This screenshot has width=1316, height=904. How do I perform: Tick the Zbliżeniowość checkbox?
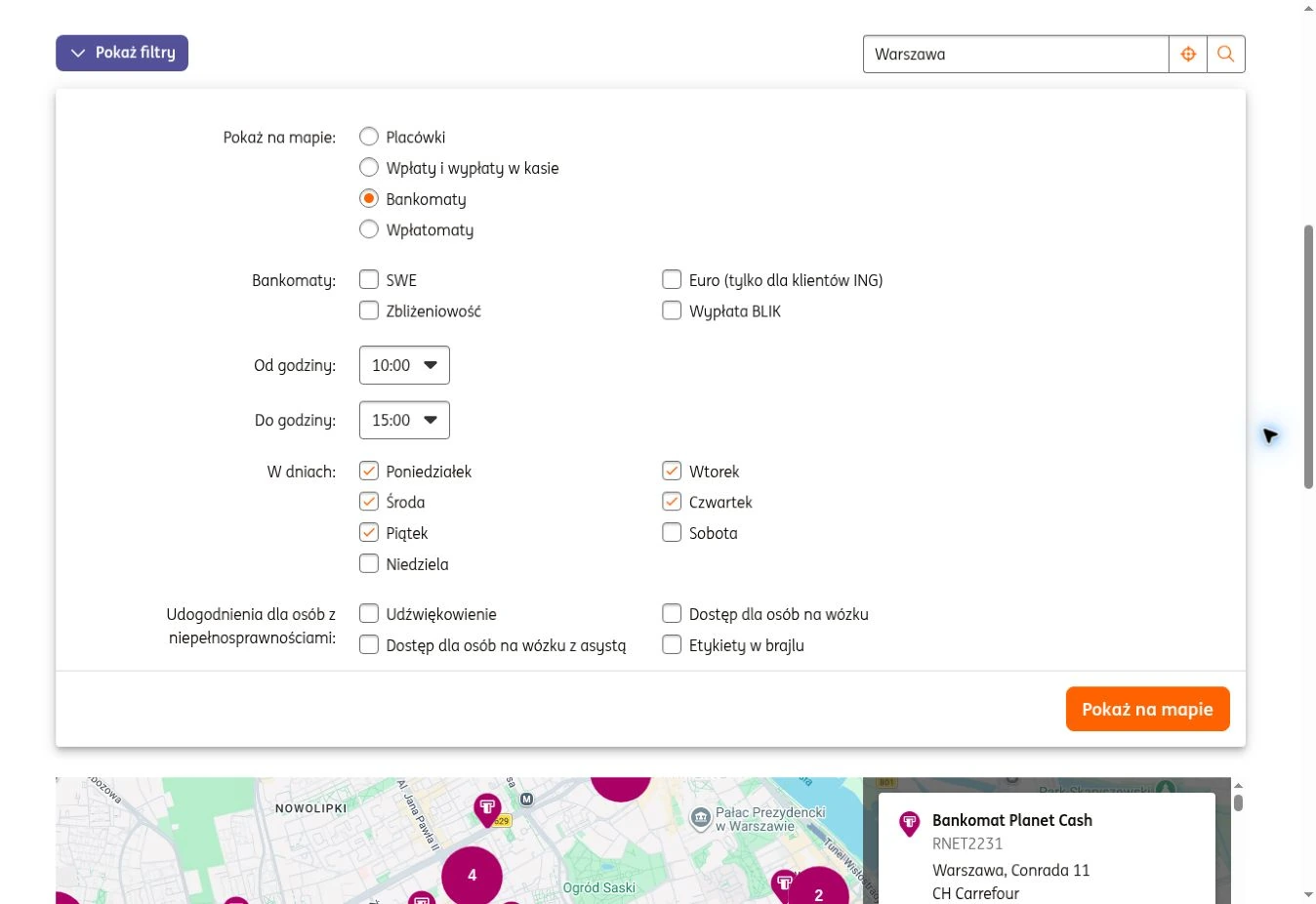tap(369, 310)
